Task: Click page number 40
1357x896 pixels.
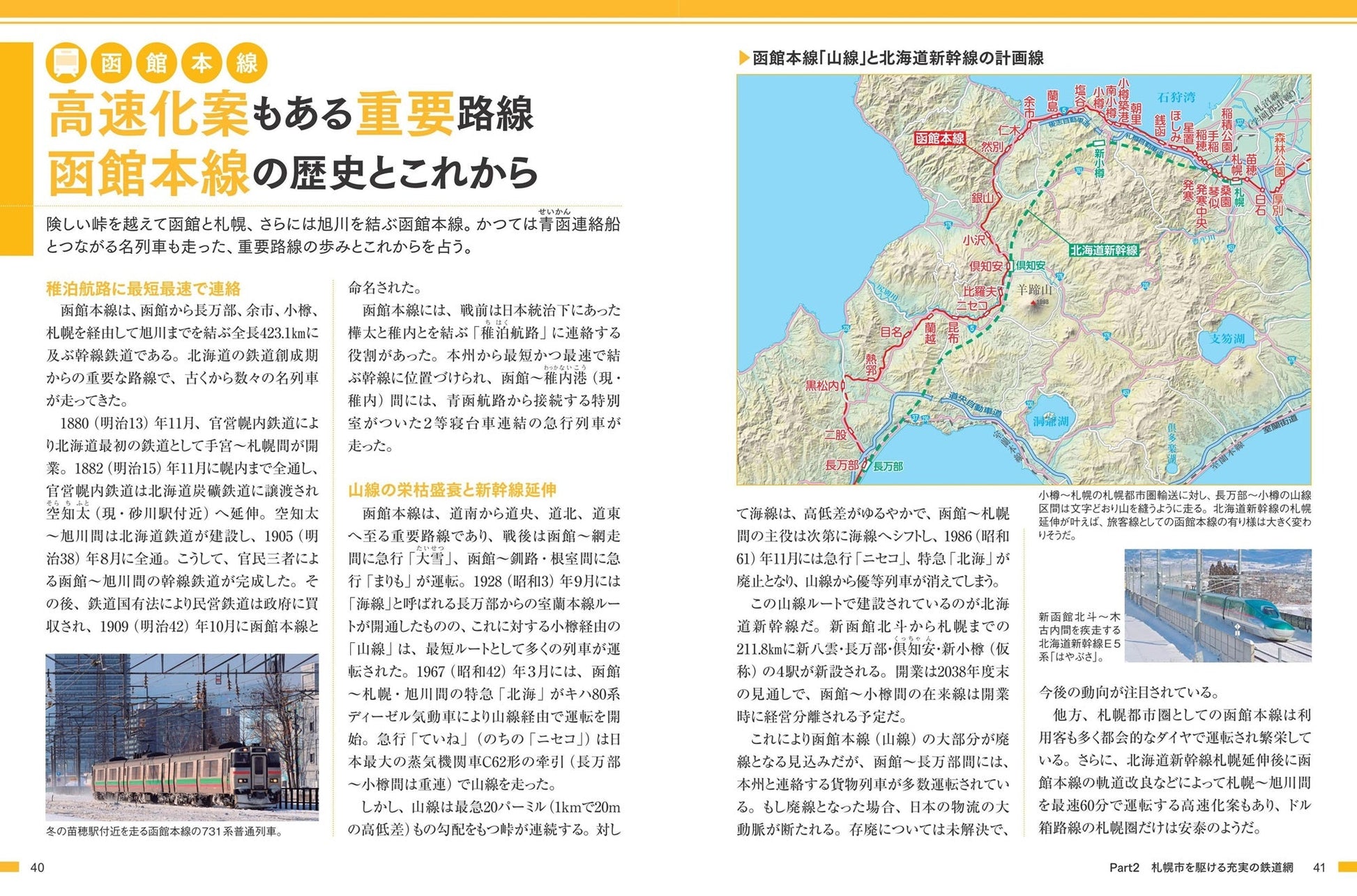Action: click(37, 867)
